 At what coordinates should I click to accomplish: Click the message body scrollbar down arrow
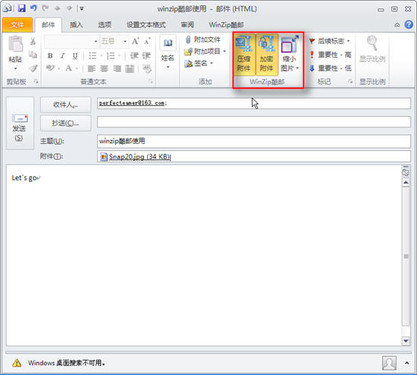[x=406, y=340]
